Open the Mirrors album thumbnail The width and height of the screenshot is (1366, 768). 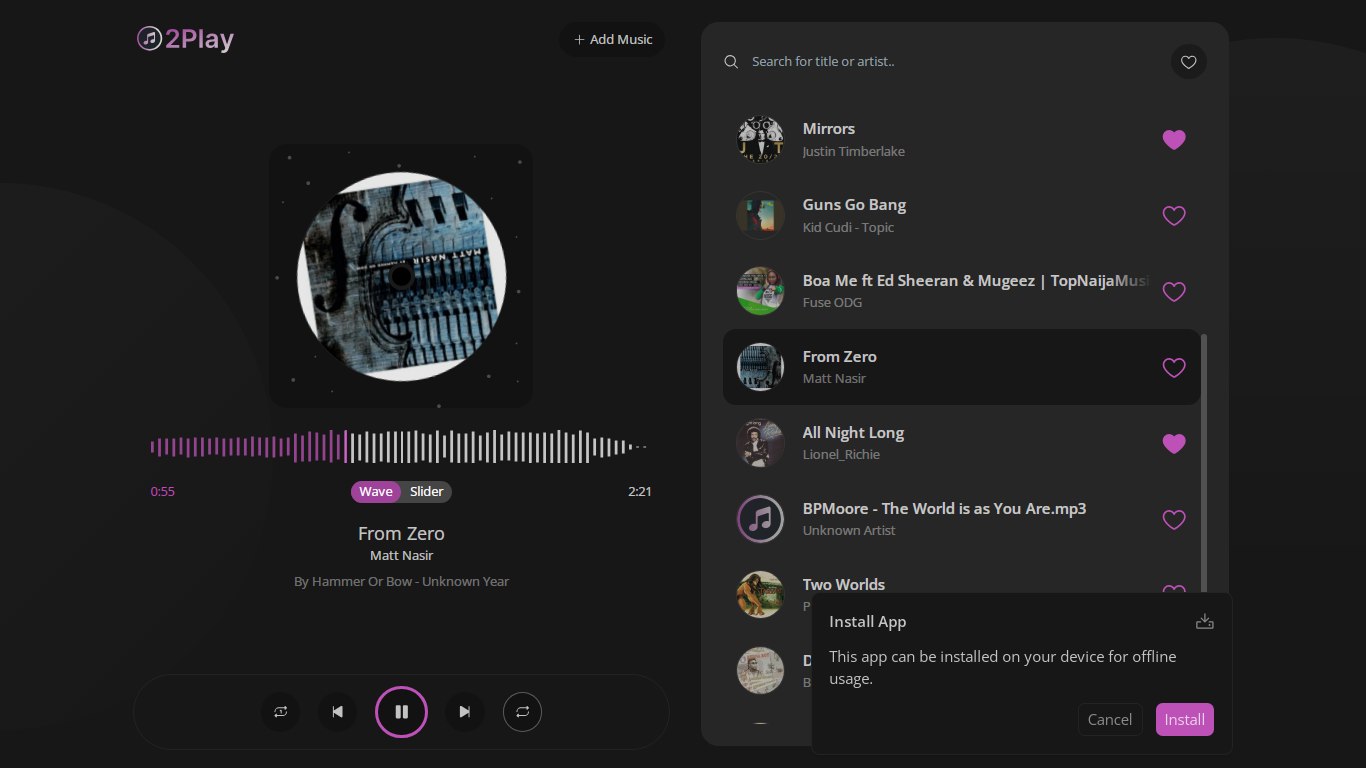pos(760,139)
